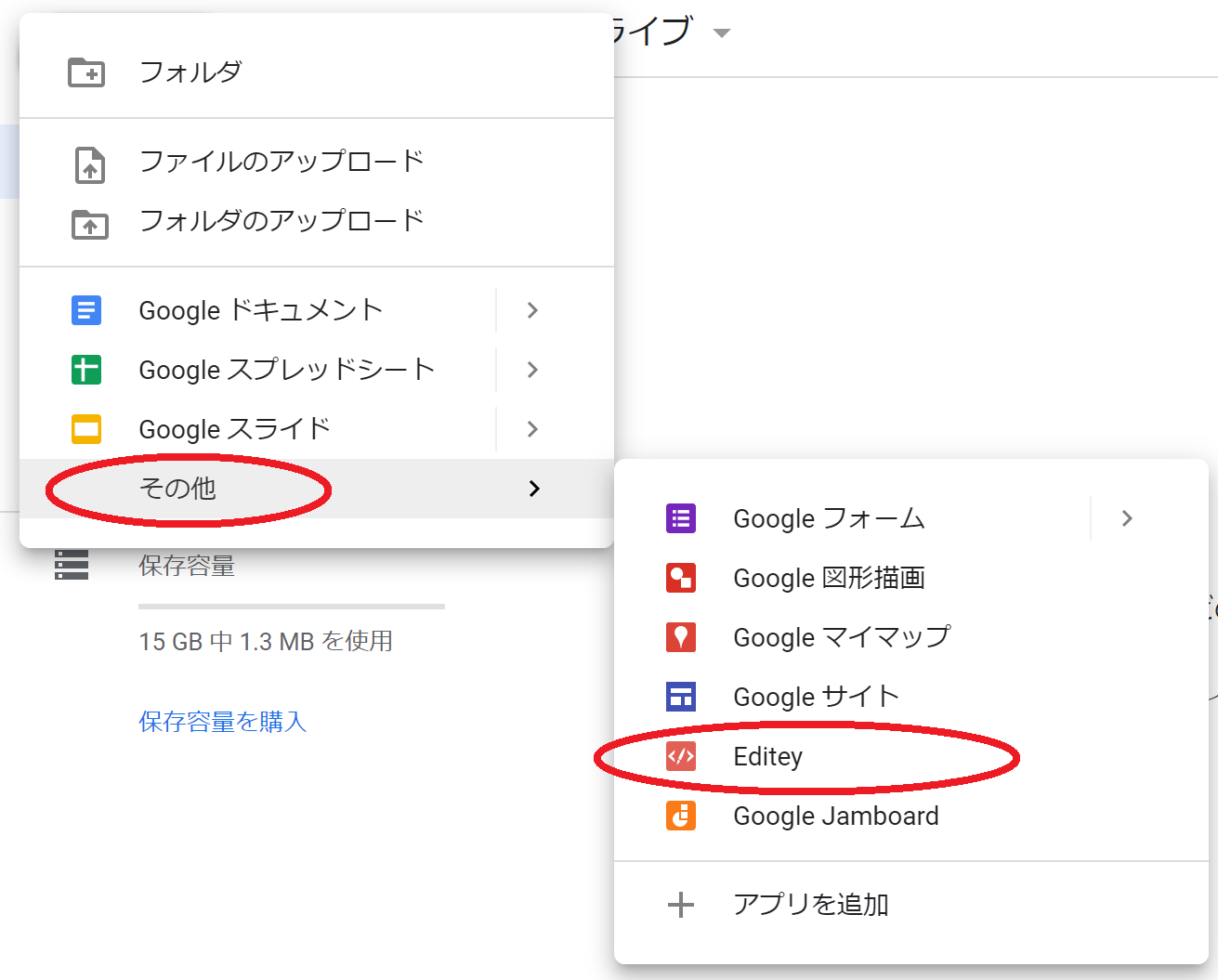This screenshot has height=980, width=1218.
Task: Open the その他 menu item
Action: [317, 489]
